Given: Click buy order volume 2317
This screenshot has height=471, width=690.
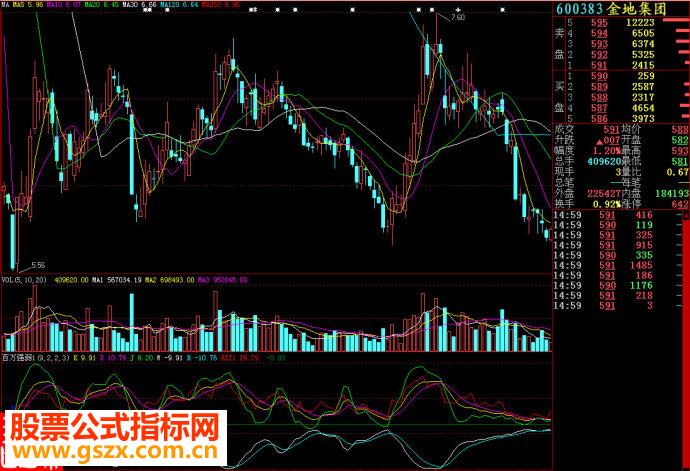Looking at the screenshot, I should 643,97.
